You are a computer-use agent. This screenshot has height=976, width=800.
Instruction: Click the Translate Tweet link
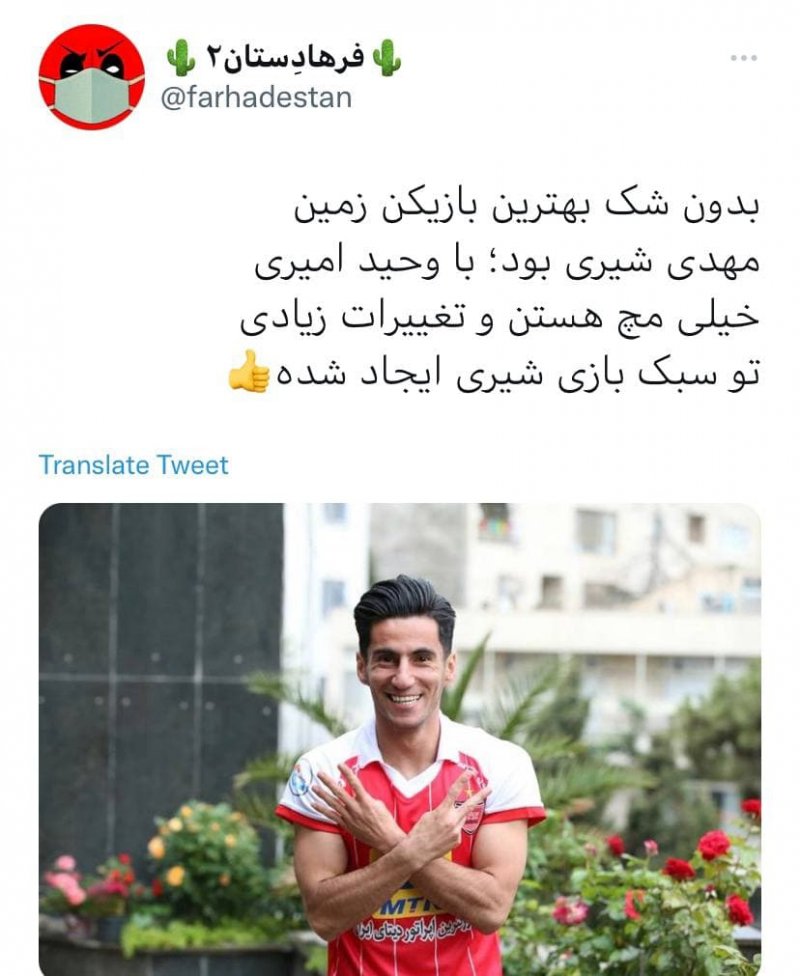pyautogui.click(x=133, y=465)
